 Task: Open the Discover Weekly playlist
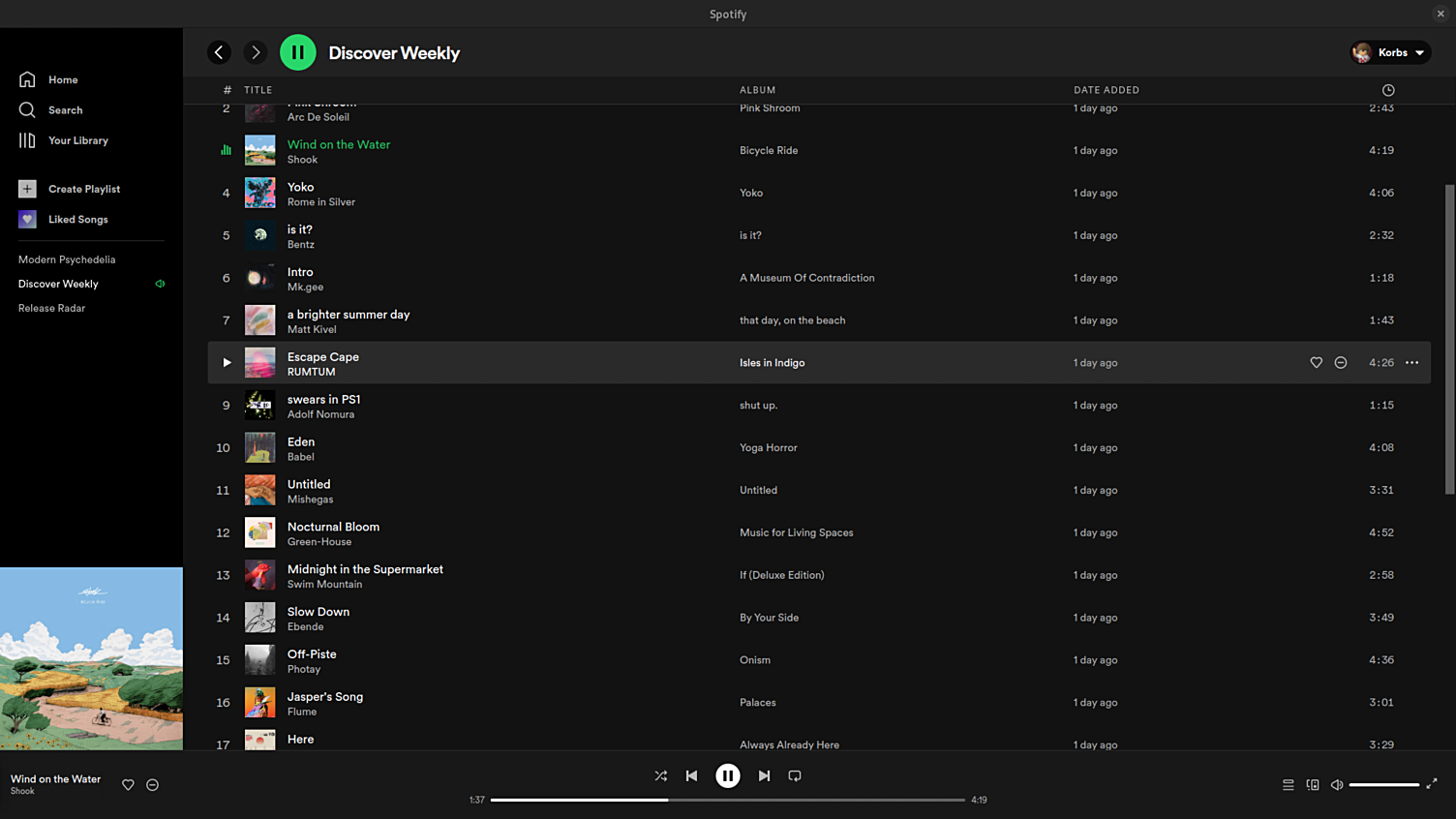pyautogui.click(x=58, y=284)
